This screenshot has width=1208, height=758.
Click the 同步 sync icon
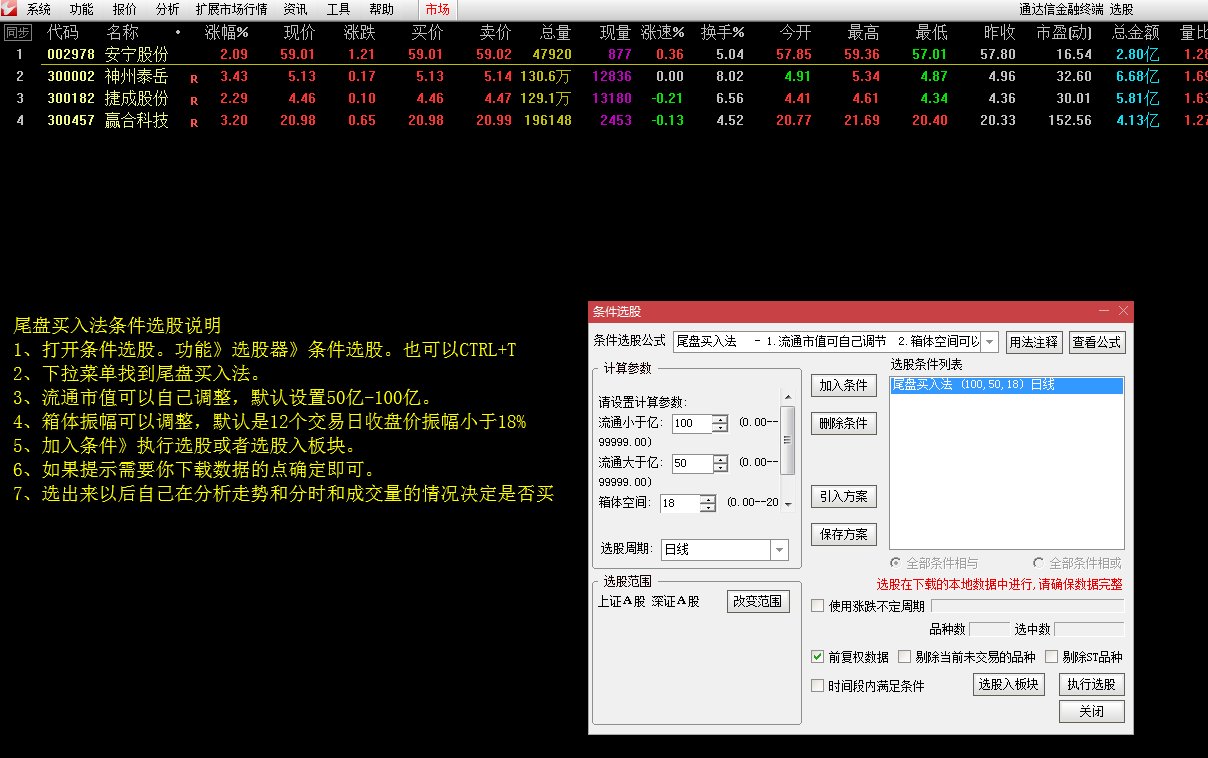pos(17,32)
